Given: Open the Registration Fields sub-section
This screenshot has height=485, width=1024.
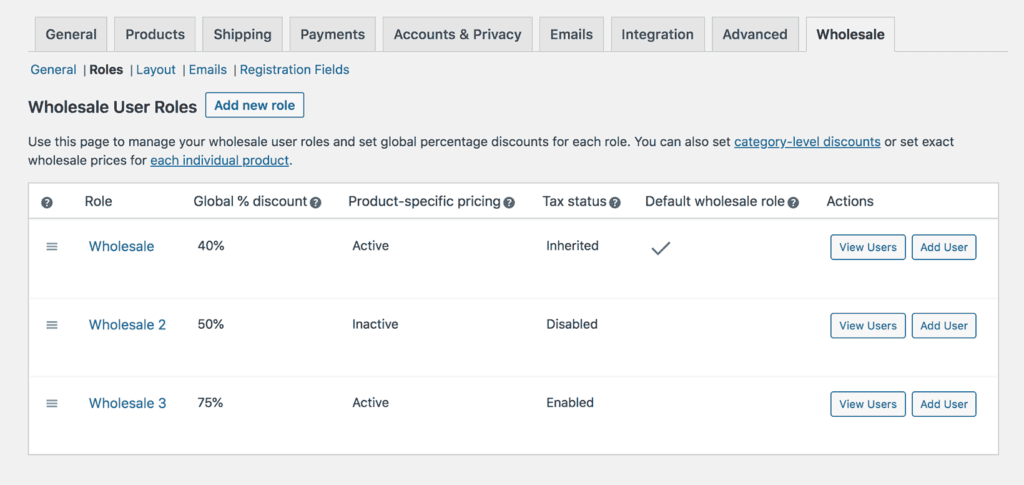Looking at the screenshot, I should pos(294,70).
